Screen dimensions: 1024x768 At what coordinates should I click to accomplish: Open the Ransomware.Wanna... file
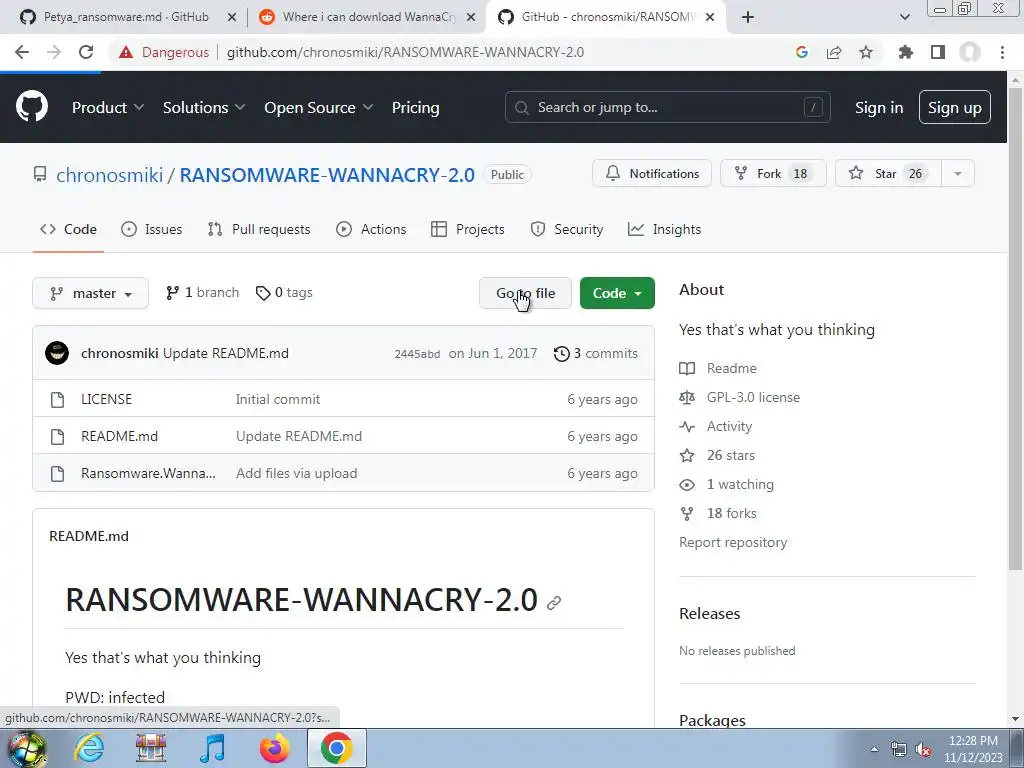tap(148, 473)
